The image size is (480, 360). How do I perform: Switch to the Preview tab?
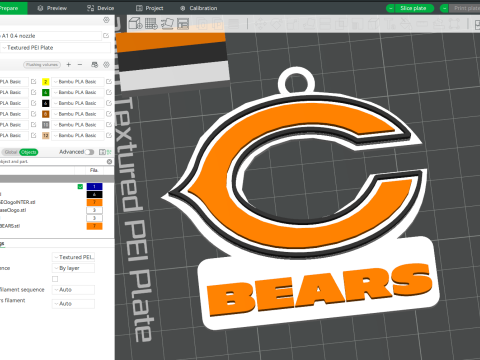(x=52, y=8)
